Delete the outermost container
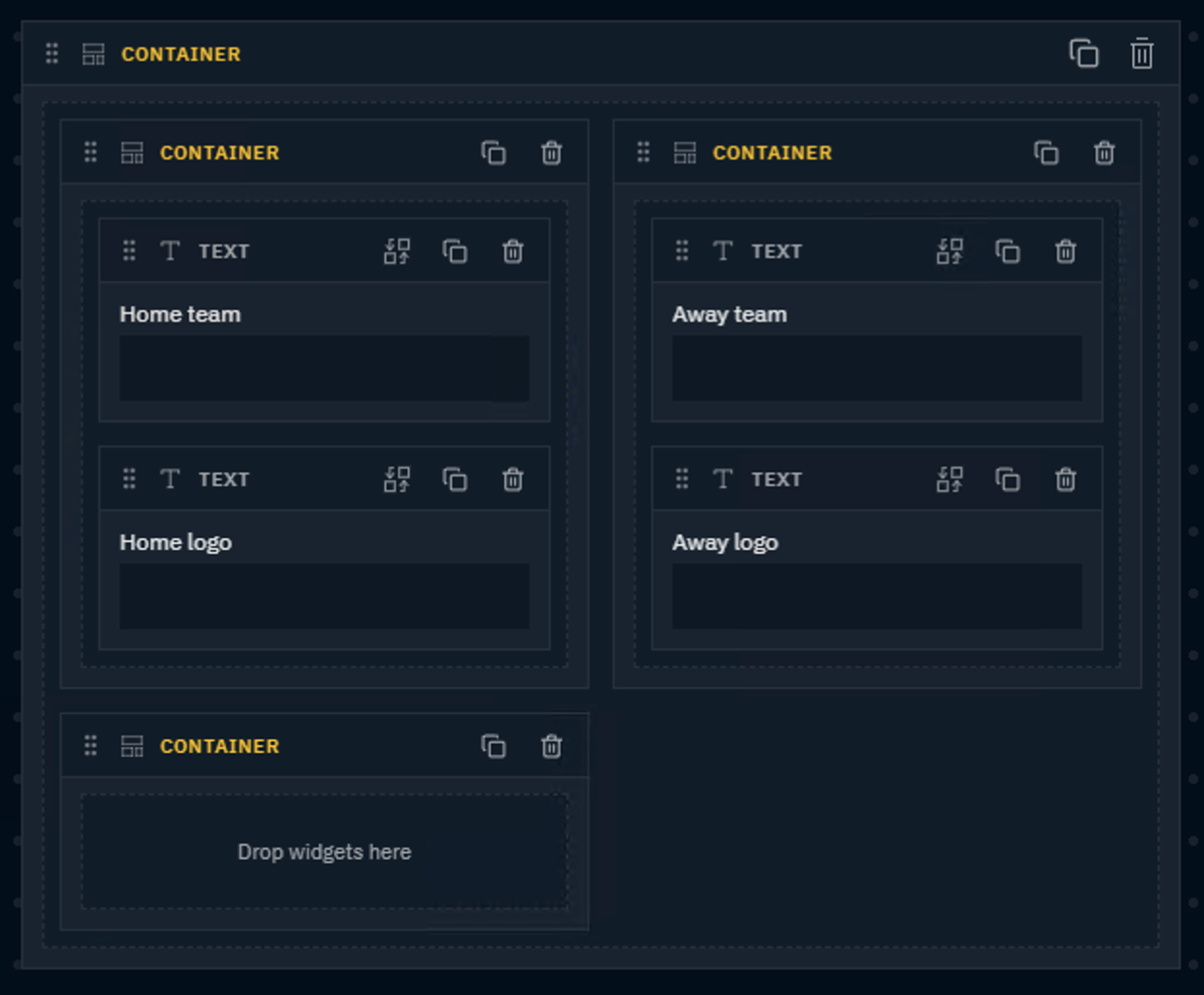Viewport: 1204px width, 995px height. point(1142,53)
